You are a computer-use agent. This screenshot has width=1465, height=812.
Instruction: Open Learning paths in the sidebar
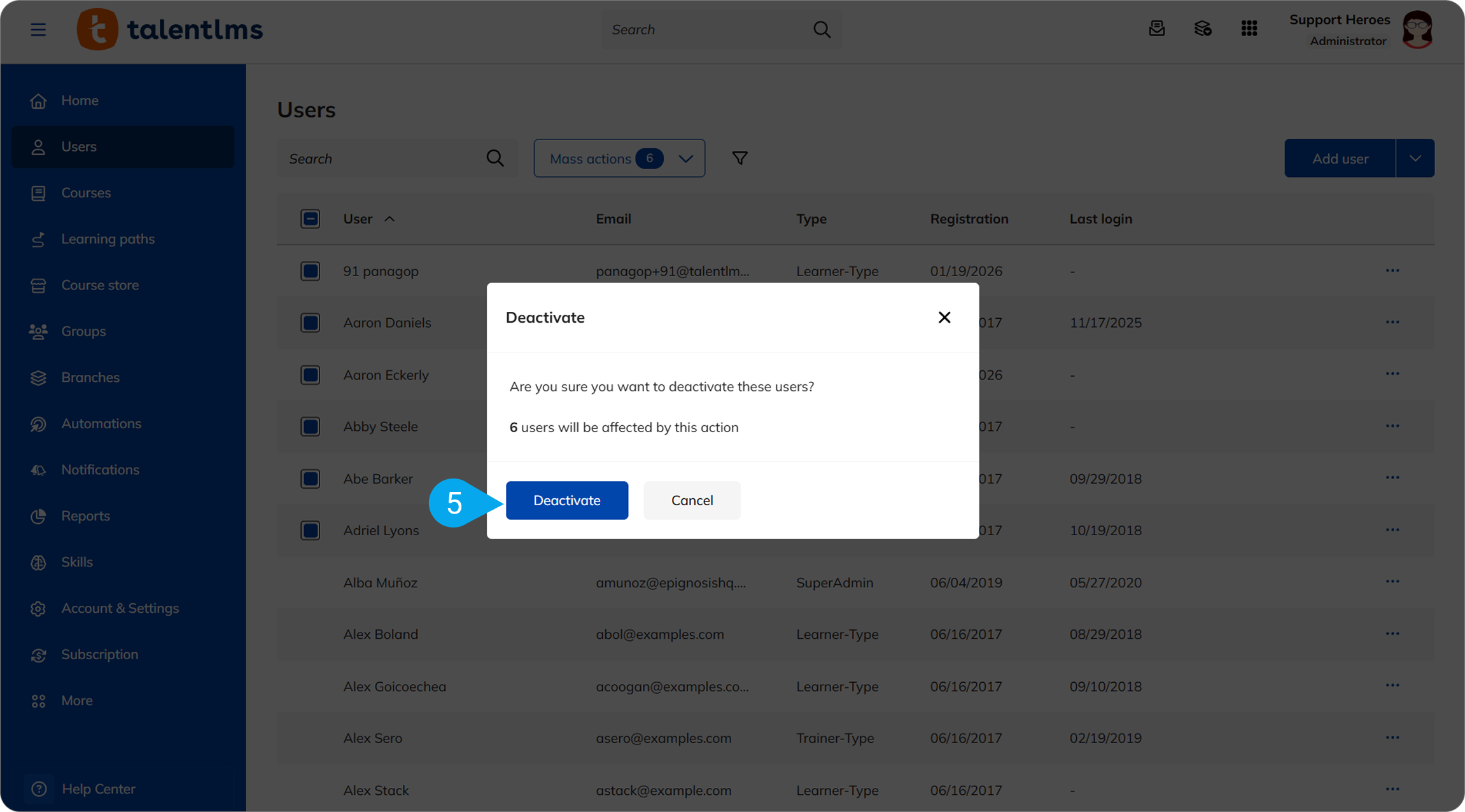[123, 239]
